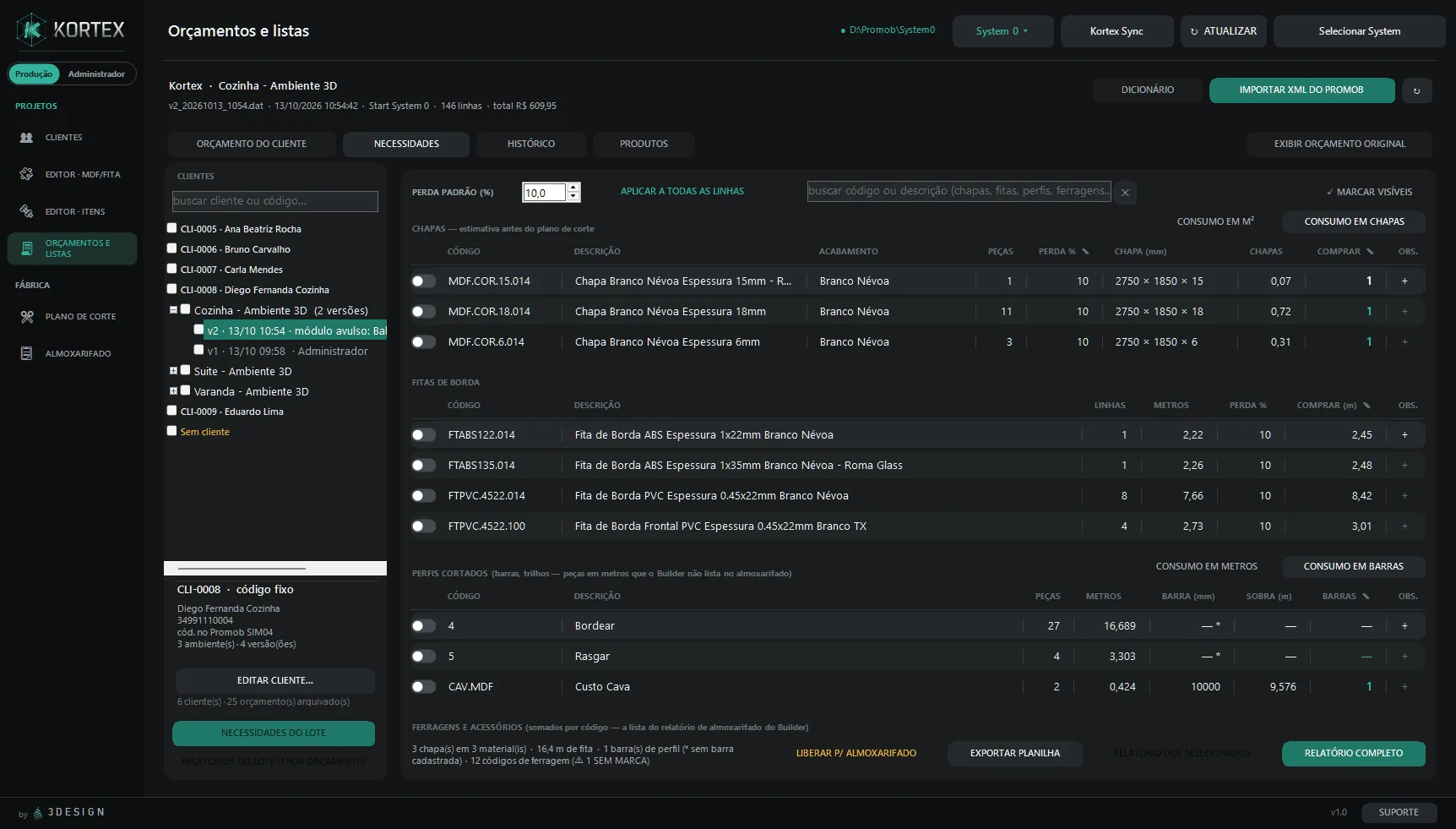Image resolution: width=1456 pixels, height=829 pixels.
Task: Decrease the Perda Padrão value with down arrow
Action: tap(573, 197)
